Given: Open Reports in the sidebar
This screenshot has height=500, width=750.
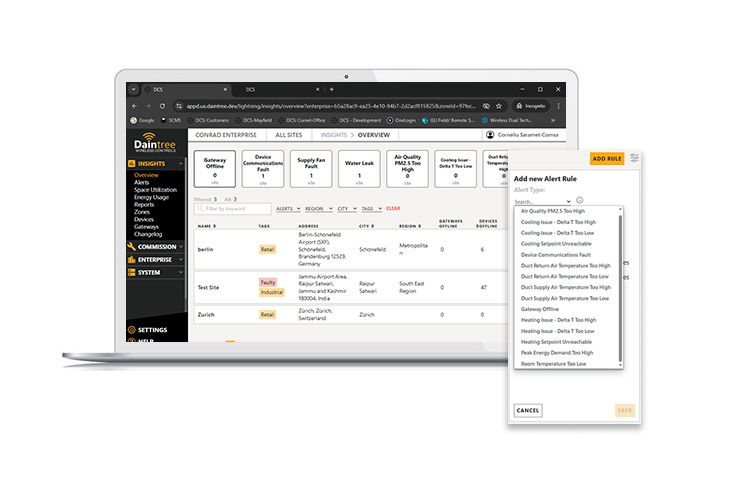Looking at the screenshot, I should coord(144,205).
